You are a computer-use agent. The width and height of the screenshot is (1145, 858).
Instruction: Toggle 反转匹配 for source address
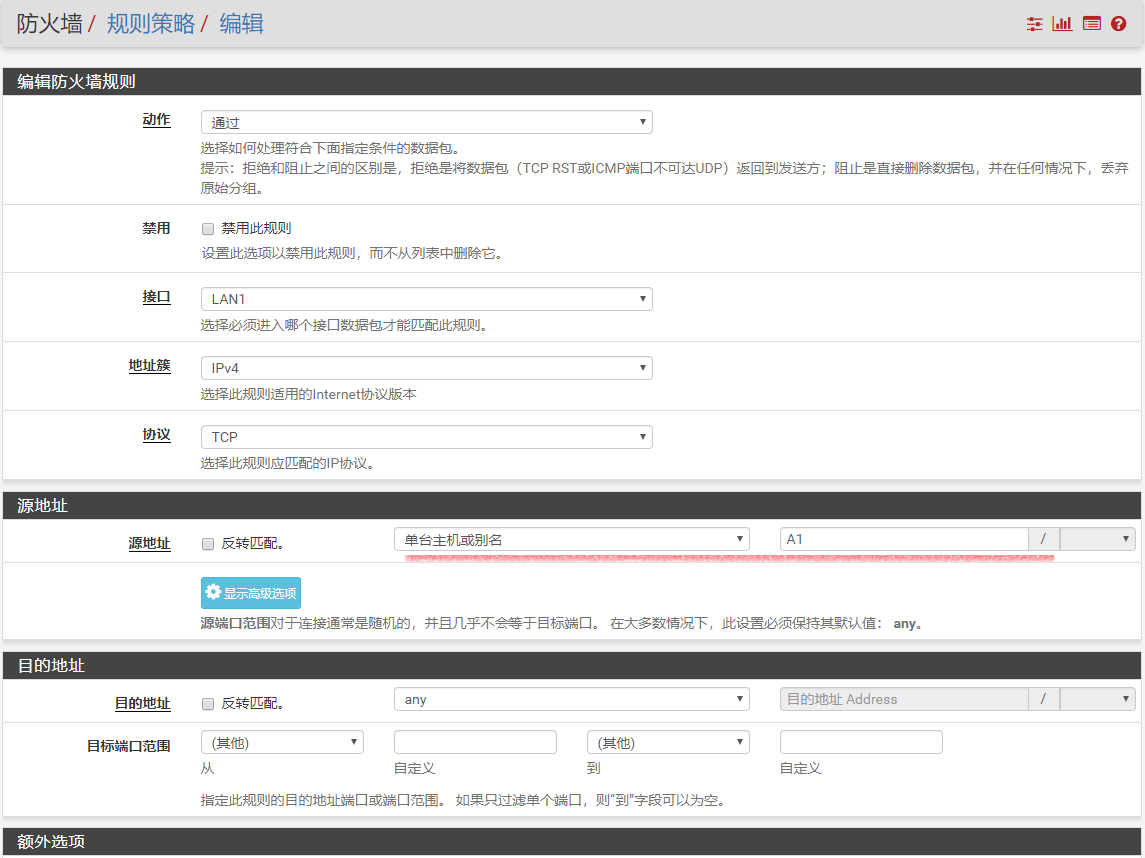(x=208, y=544)
